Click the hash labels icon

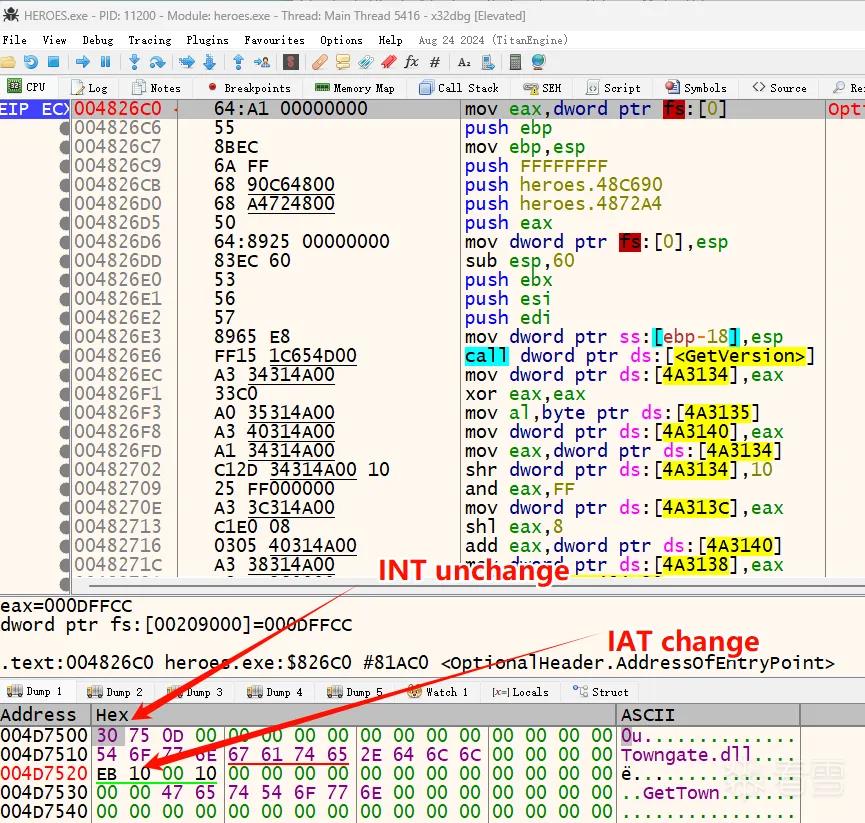click(435, 62)
